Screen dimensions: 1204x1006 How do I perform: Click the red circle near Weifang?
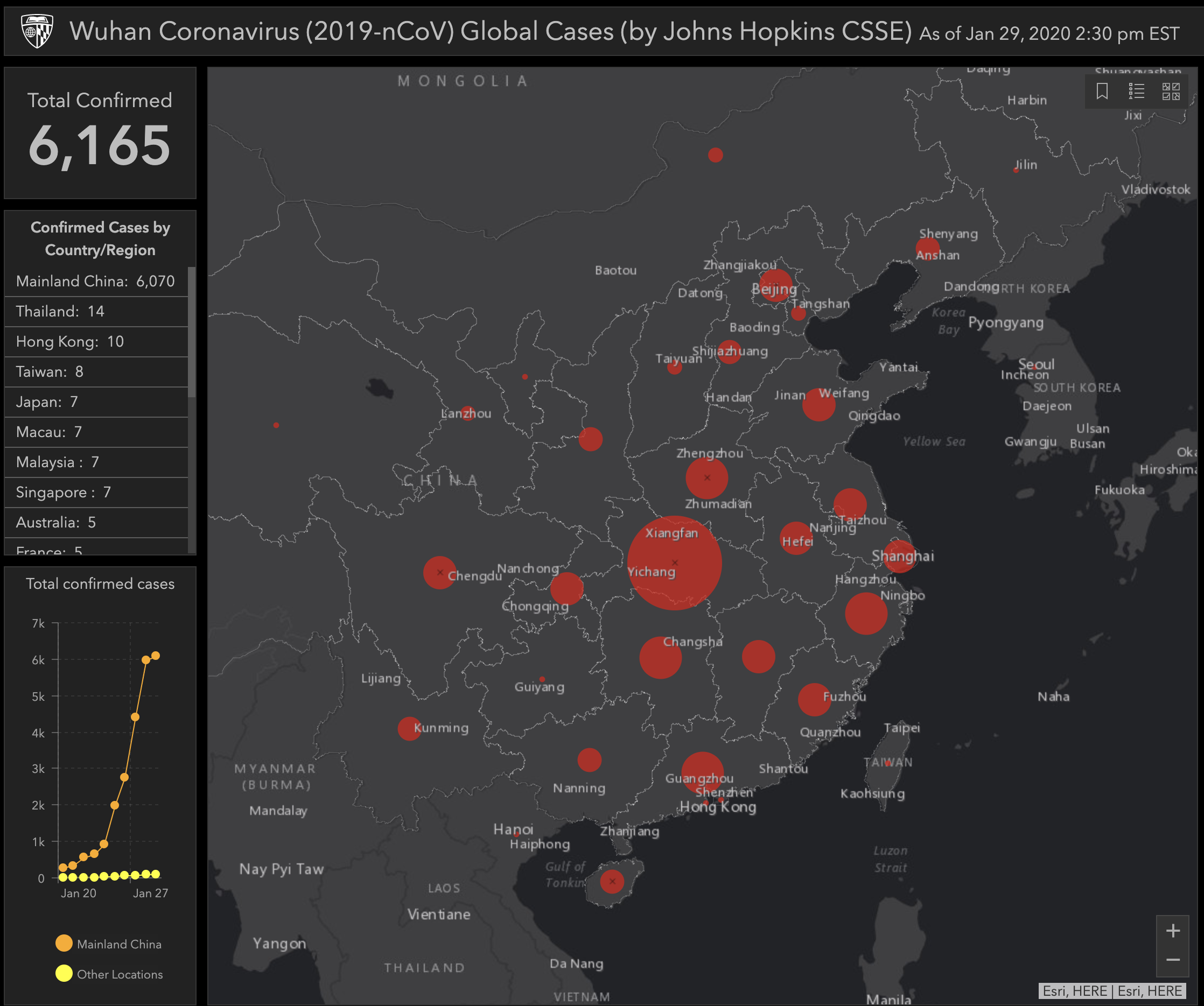[x=818, y=405]
